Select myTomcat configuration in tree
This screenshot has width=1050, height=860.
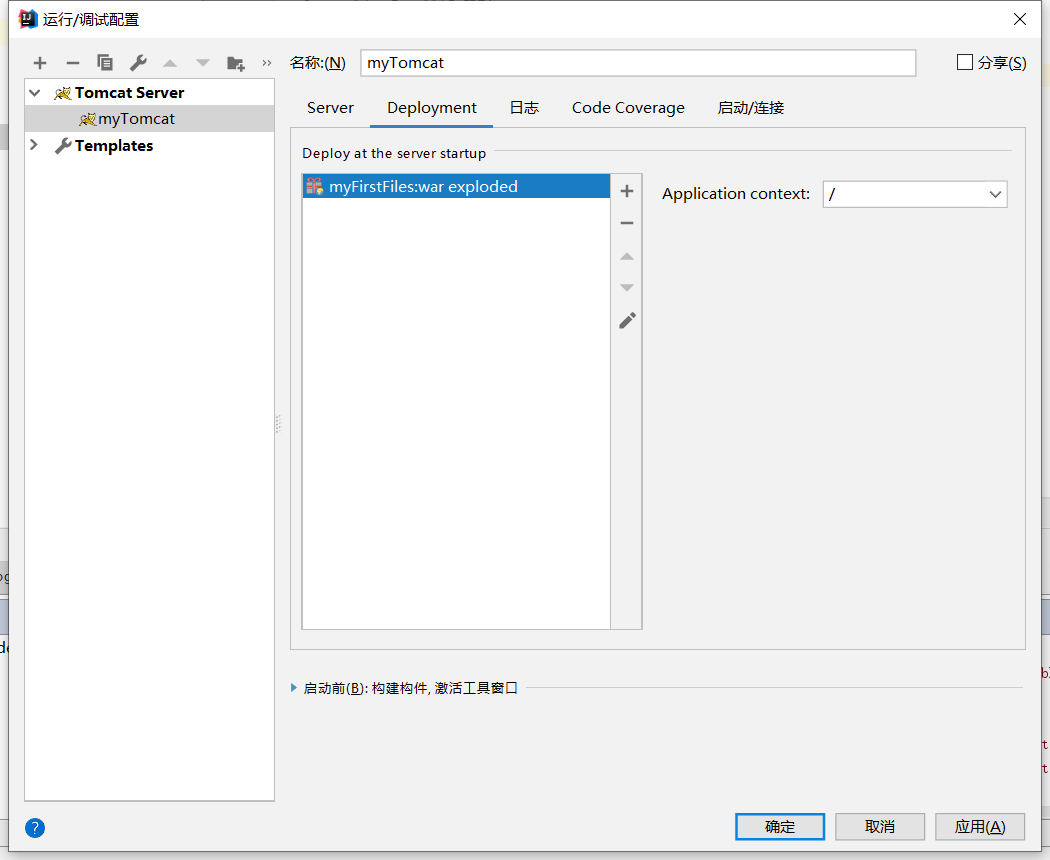[149, 119]
